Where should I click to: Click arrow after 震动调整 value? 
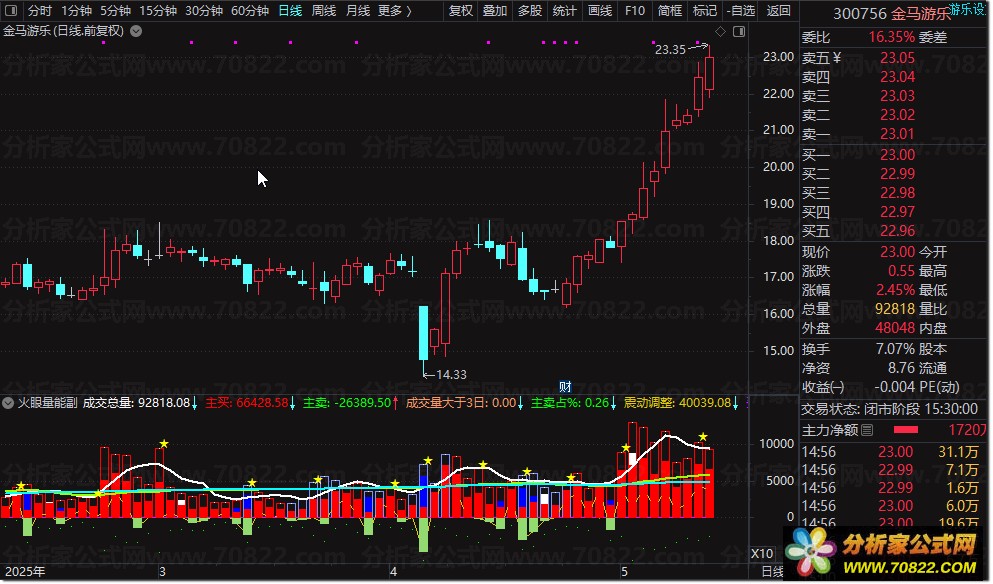point(735,403)
